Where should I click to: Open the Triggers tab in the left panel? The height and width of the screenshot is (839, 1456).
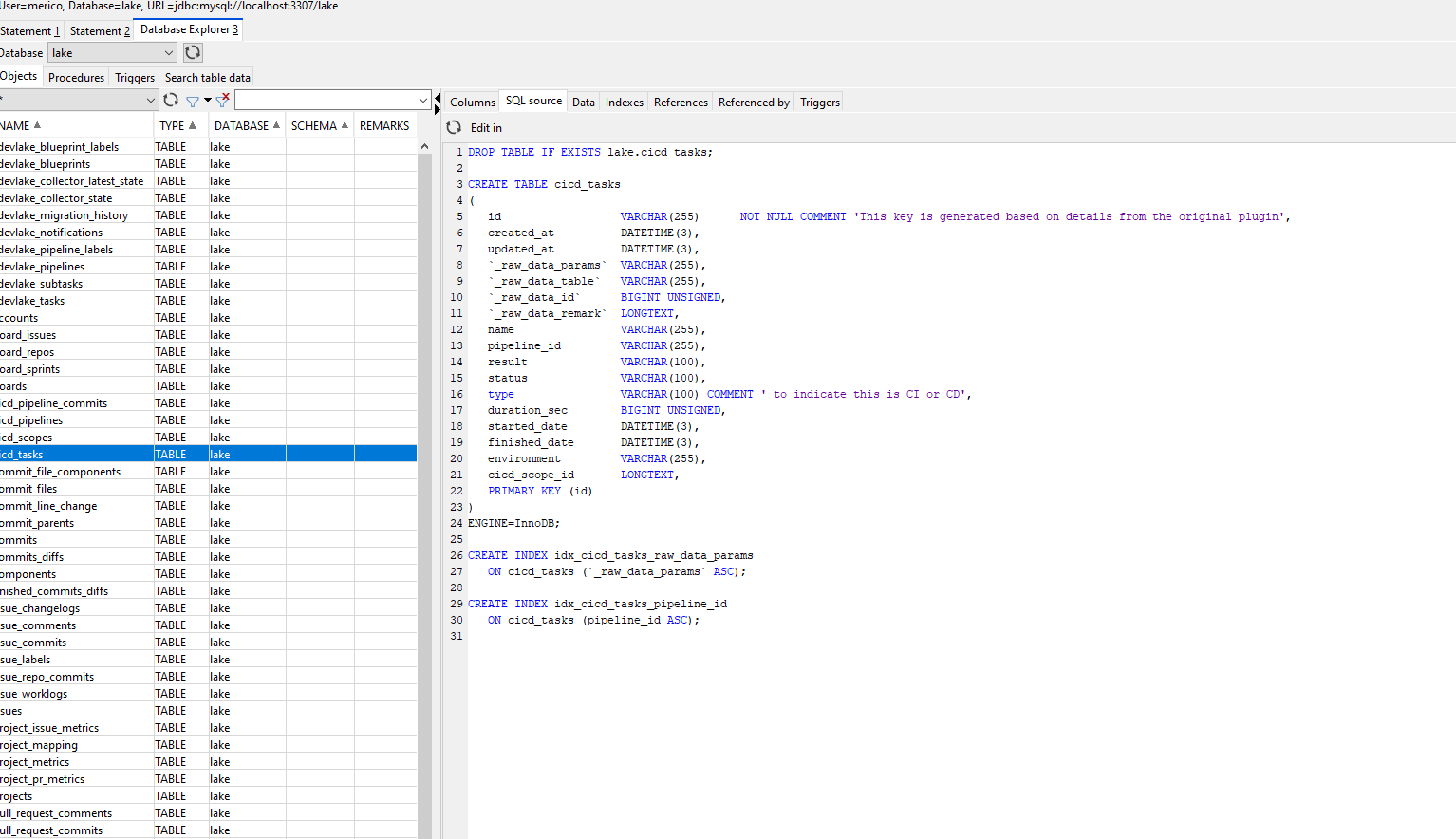(135, 78)
